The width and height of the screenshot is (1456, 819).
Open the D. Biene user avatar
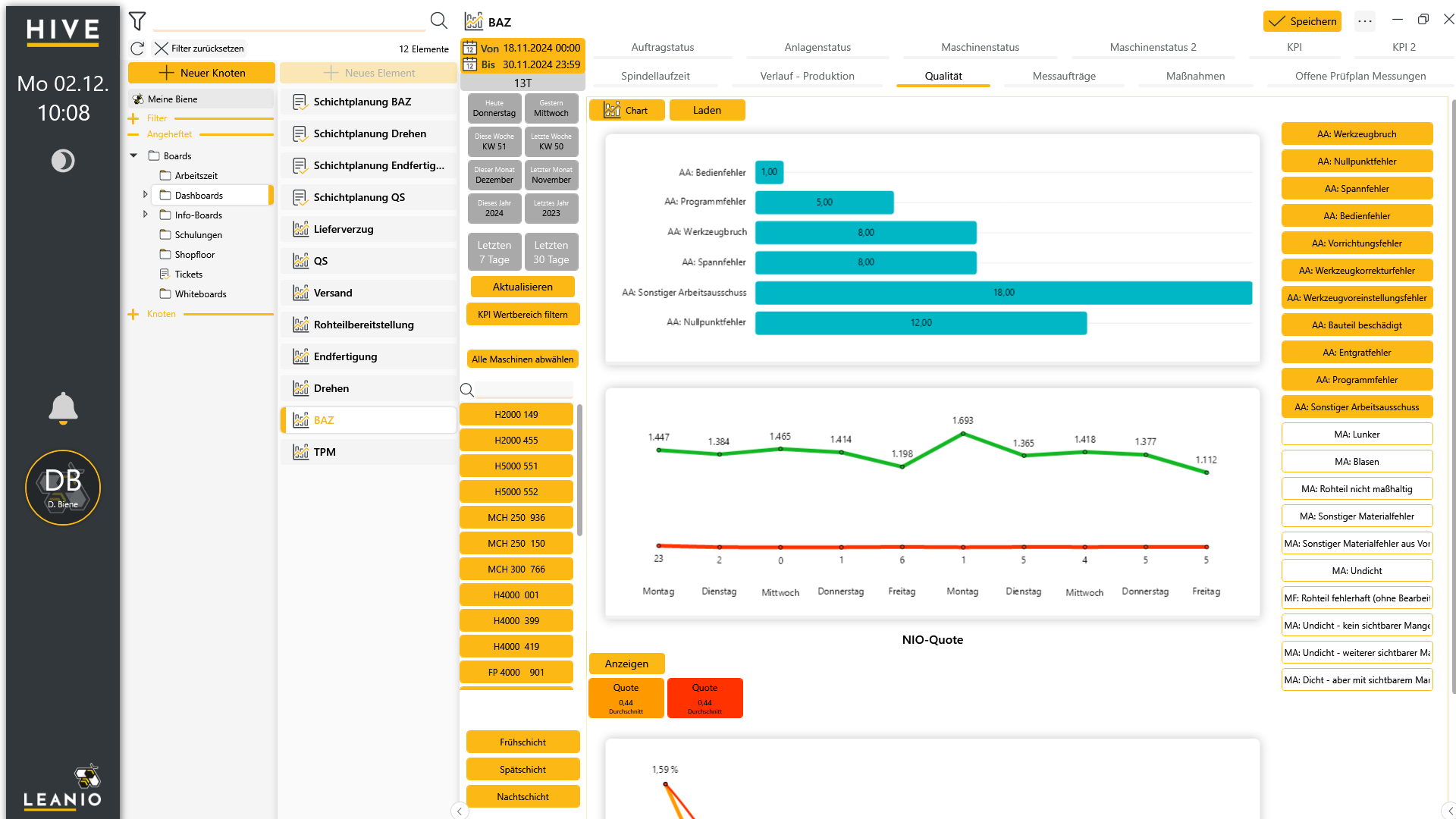coord(63,488)
